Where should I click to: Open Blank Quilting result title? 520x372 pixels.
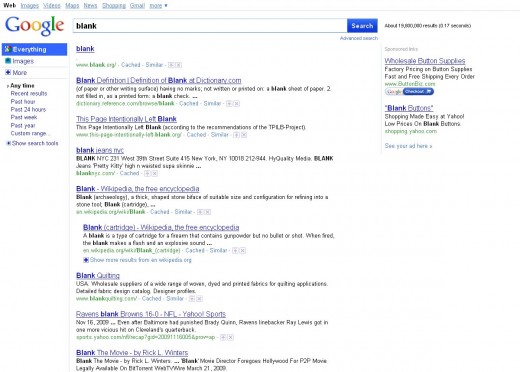pyautogui.click(x=98, y=276)
